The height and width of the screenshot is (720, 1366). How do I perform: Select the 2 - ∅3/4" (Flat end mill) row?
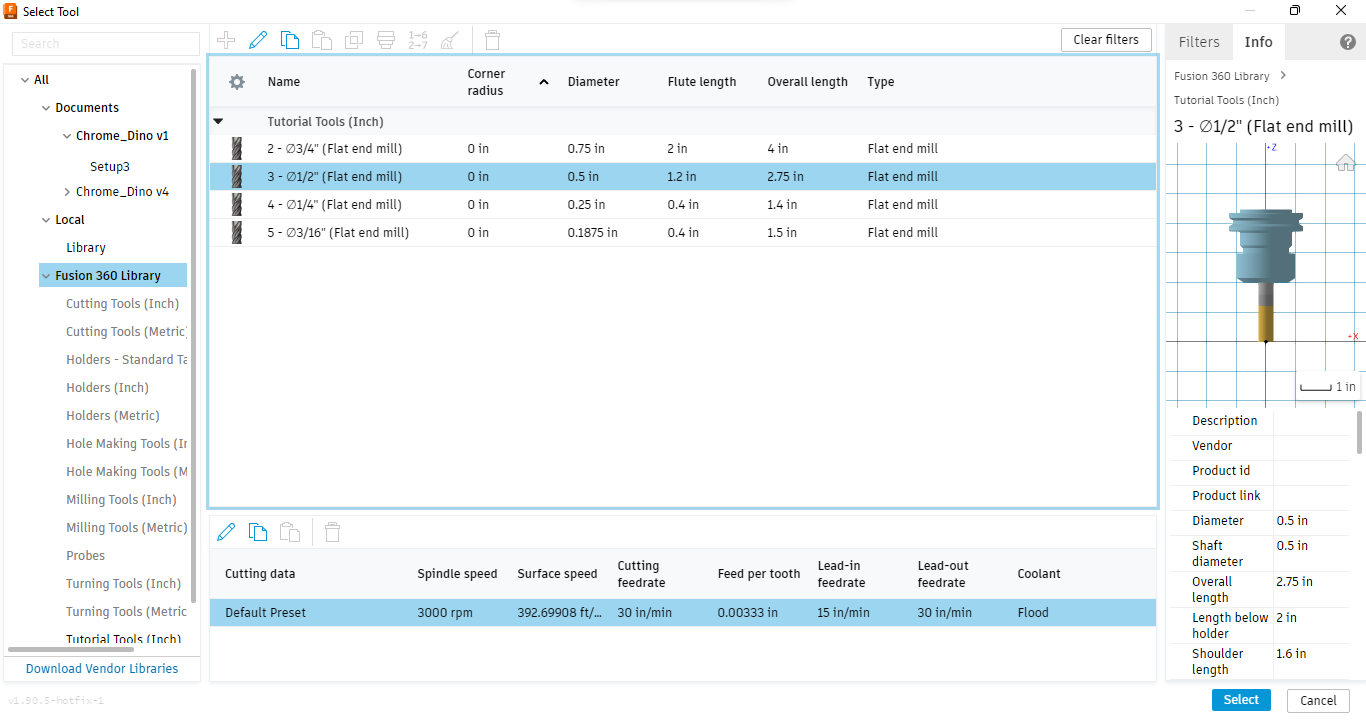(x=683, y=149)
